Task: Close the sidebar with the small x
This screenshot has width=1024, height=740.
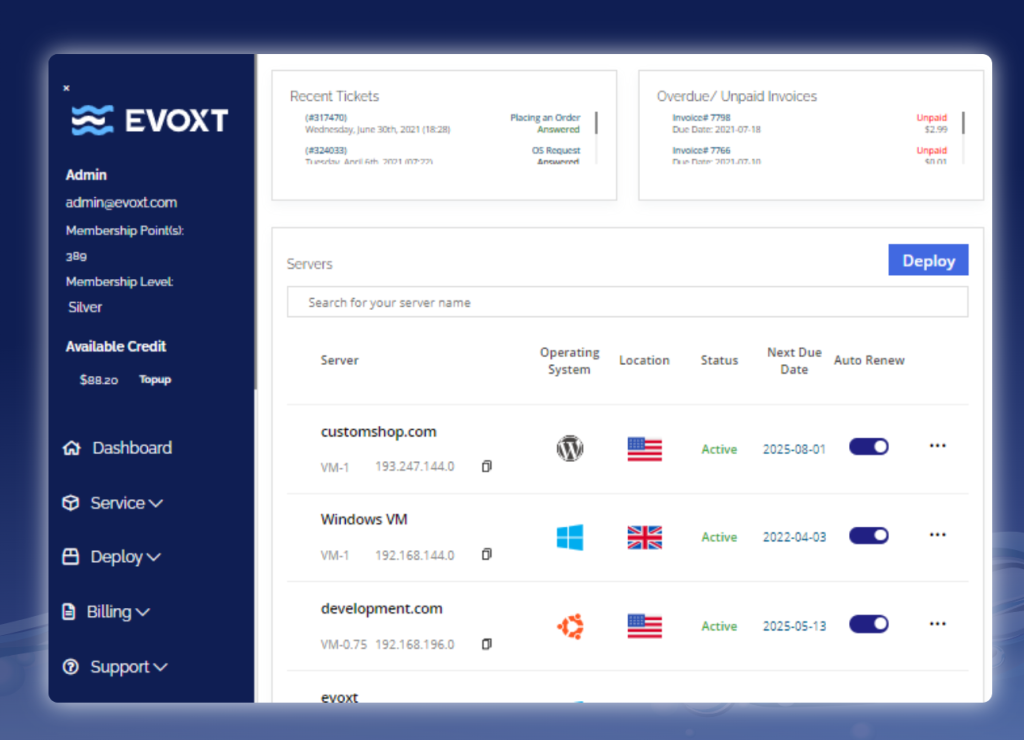Action: [66, 88]
